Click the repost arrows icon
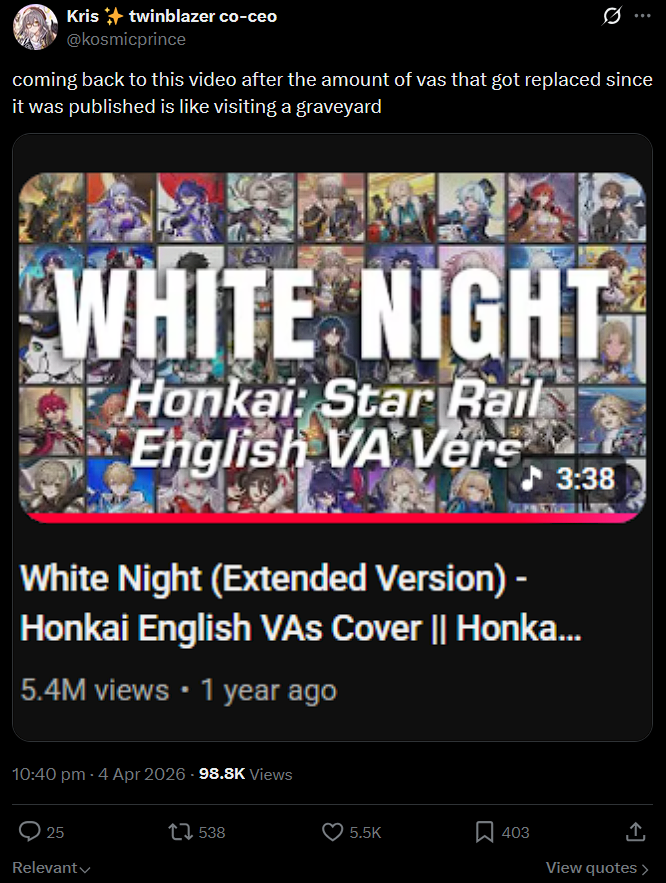666x883 pixels. point(180,832)
